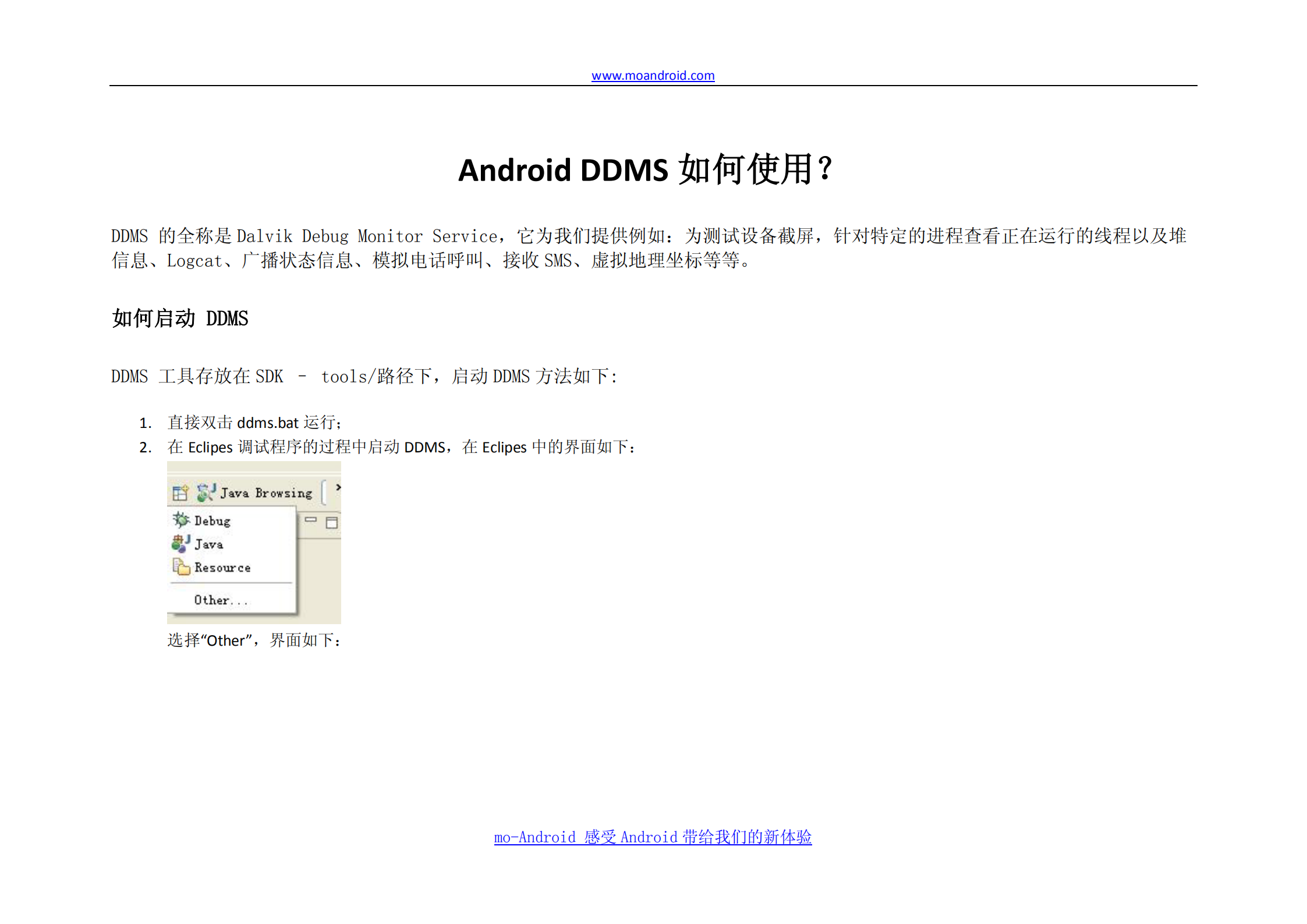Select Java from the perspective menu

210,543
